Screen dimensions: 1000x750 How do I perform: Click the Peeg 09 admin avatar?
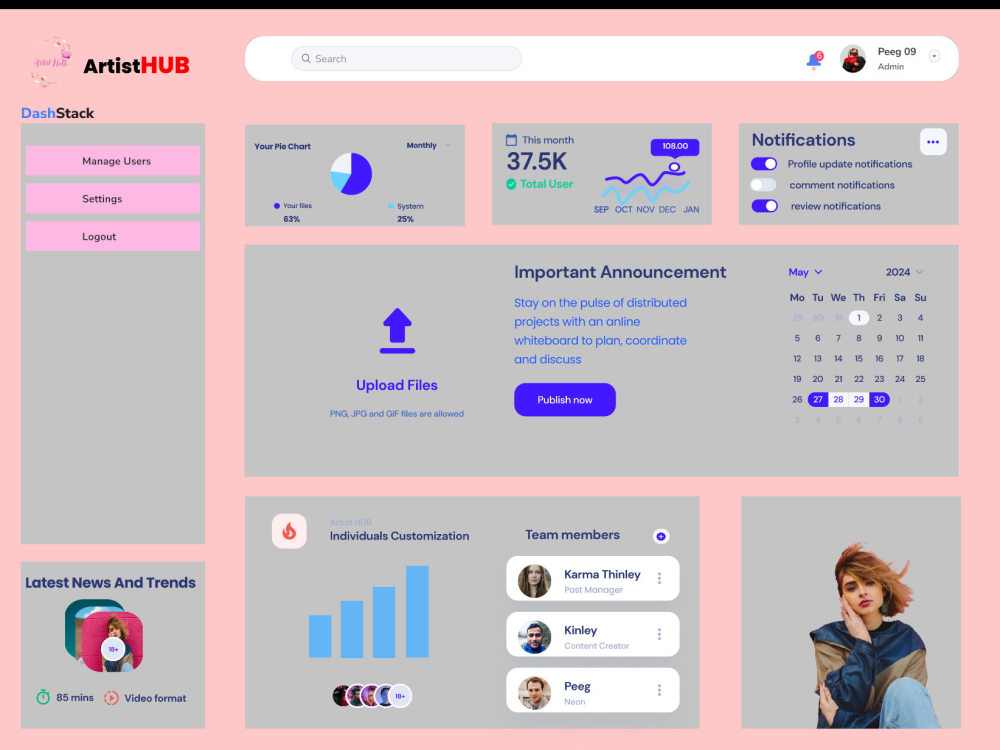tap(853, 59)
